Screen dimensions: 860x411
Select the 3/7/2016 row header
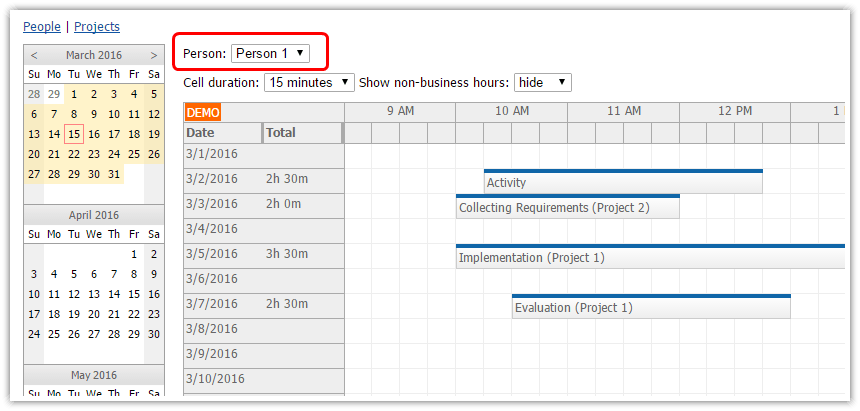[x=264, y=306]
